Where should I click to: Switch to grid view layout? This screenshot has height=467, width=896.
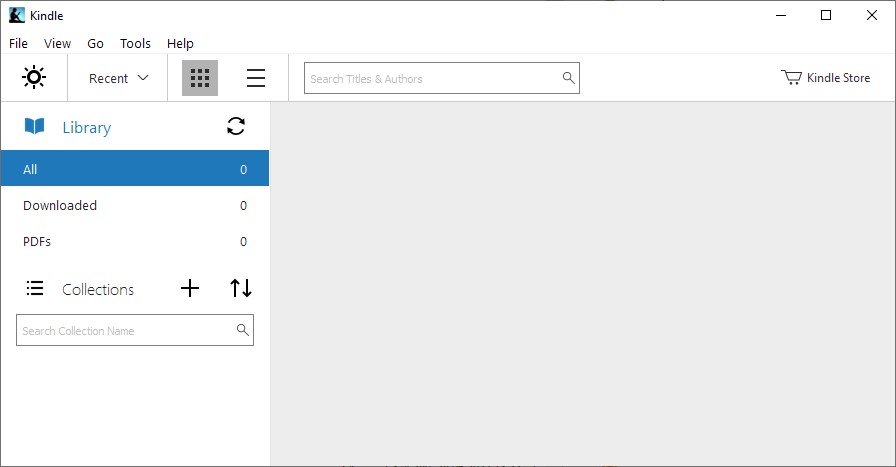(200, 78)
